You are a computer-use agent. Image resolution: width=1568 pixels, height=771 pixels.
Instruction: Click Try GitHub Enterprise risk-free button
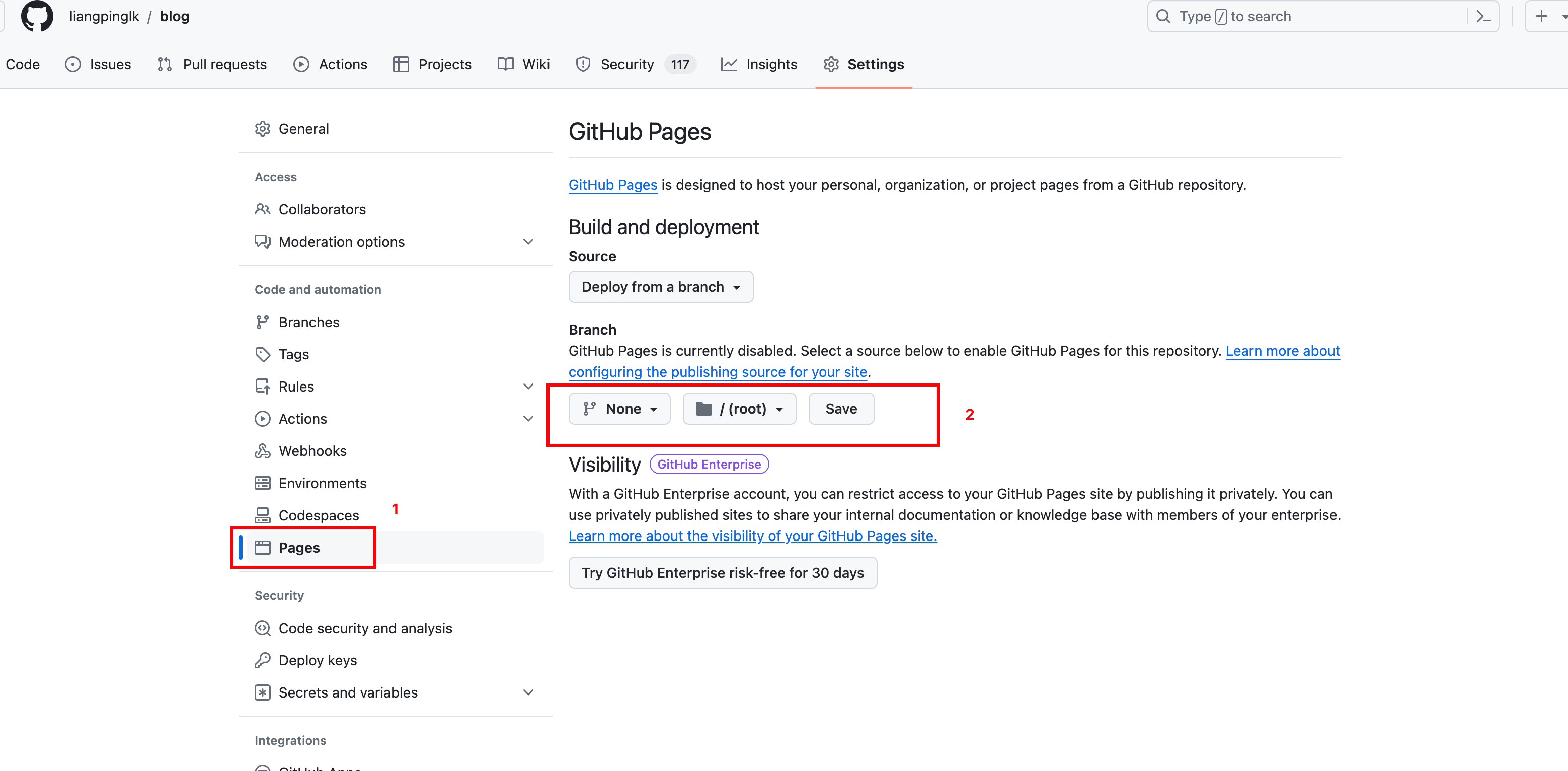pyautogui.click(x=723, y=573)
